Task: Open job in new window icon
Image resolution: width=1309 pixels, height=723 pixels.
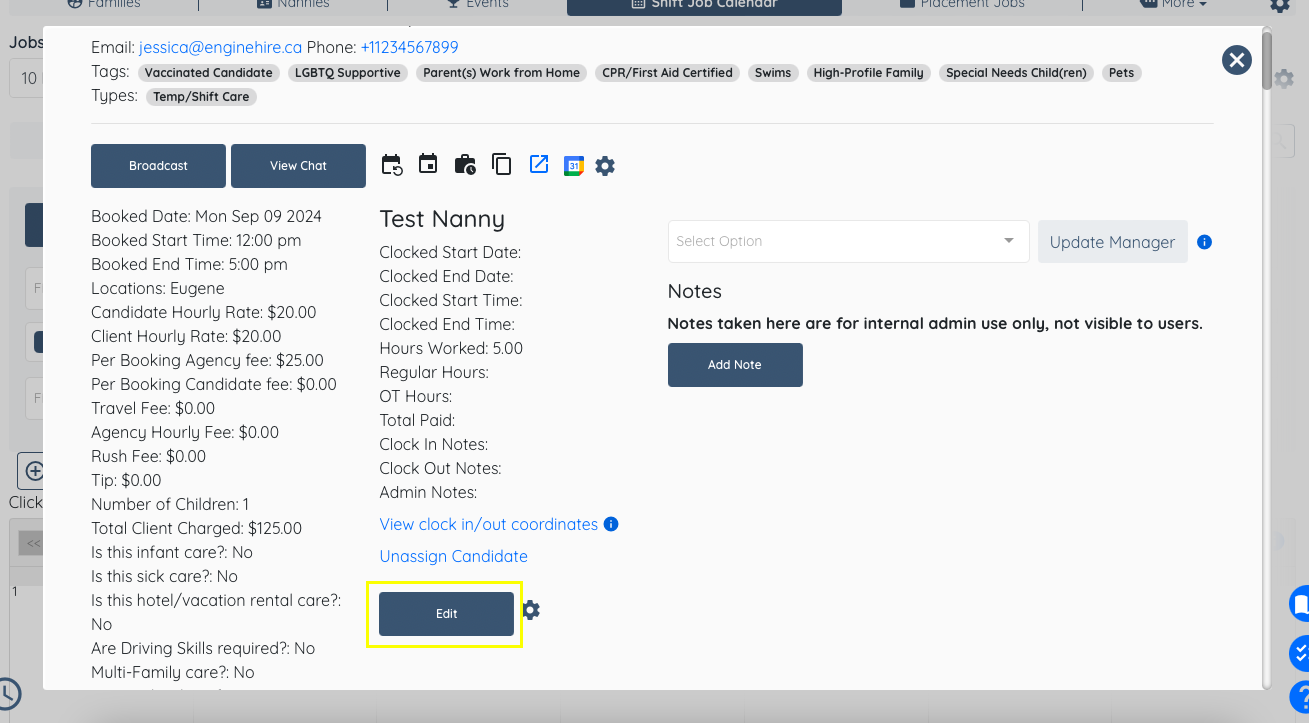Action: coord(539,164)
